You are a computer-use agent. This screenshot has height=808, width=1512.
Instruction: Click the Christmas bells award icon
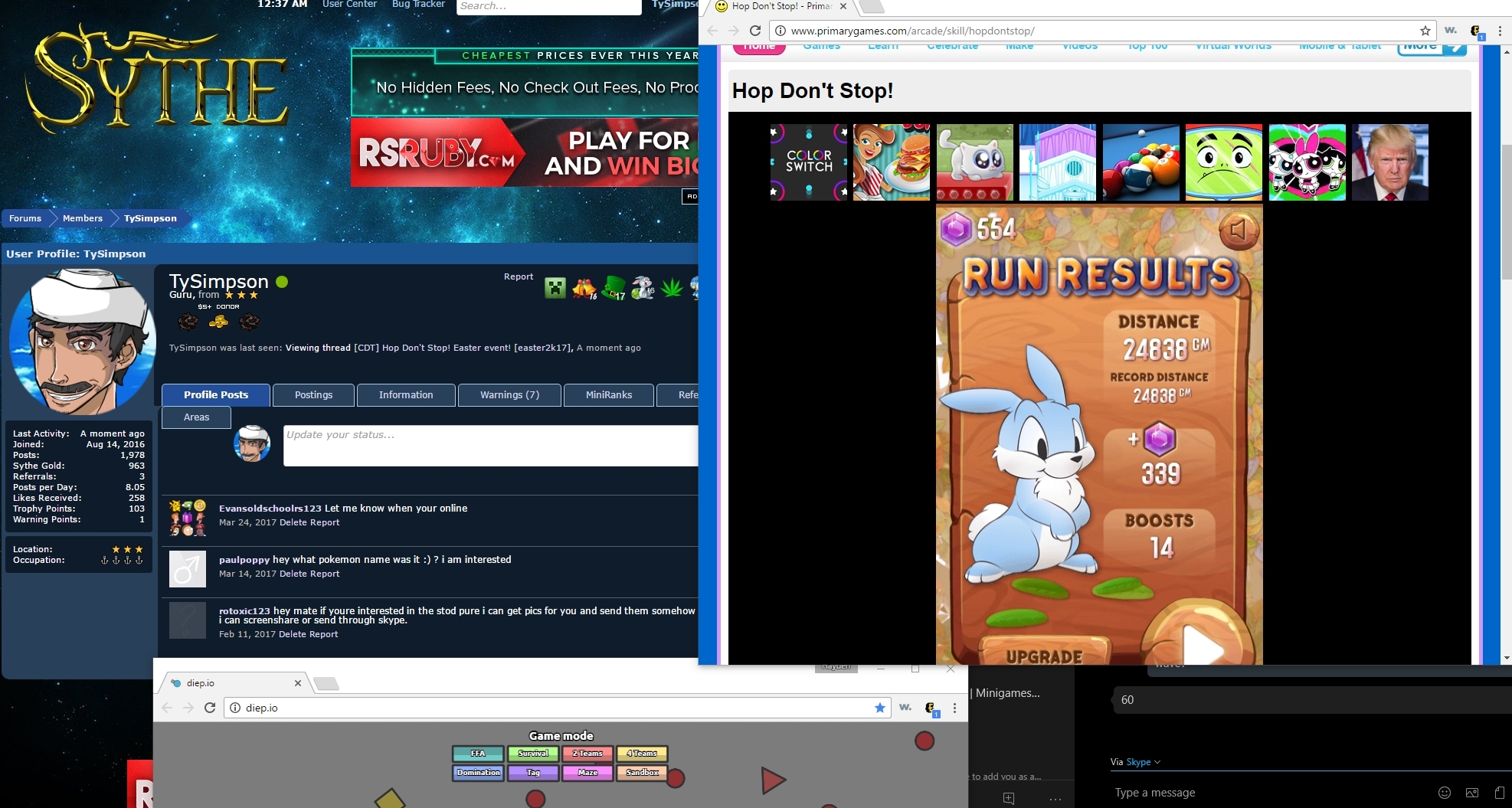click(584, 288)
